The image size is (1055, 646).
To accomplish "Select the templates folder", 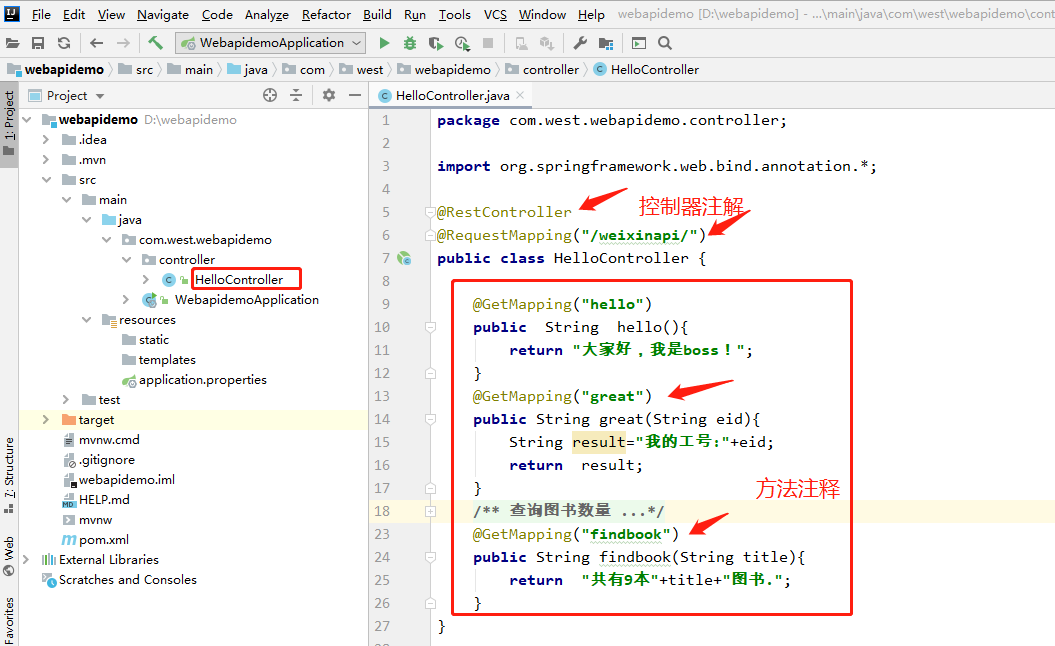I will (x=167, y=360).
